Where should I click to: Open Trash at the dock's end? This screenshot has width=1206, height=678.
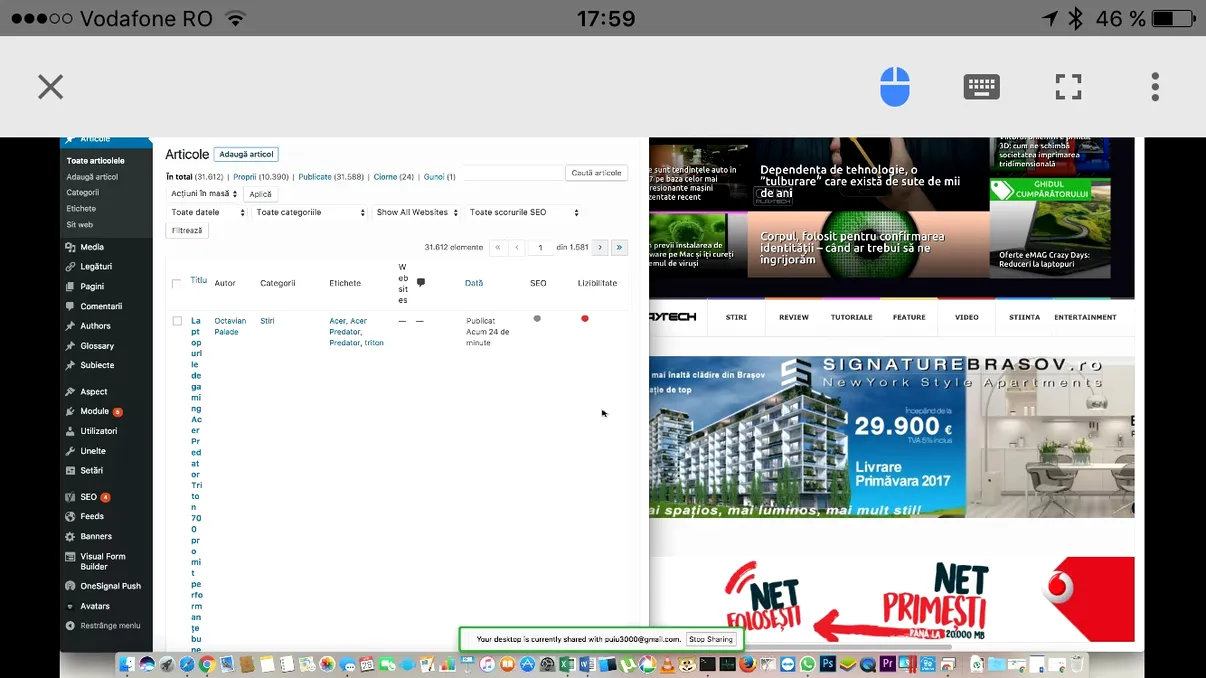click(x=1077, y=664)
